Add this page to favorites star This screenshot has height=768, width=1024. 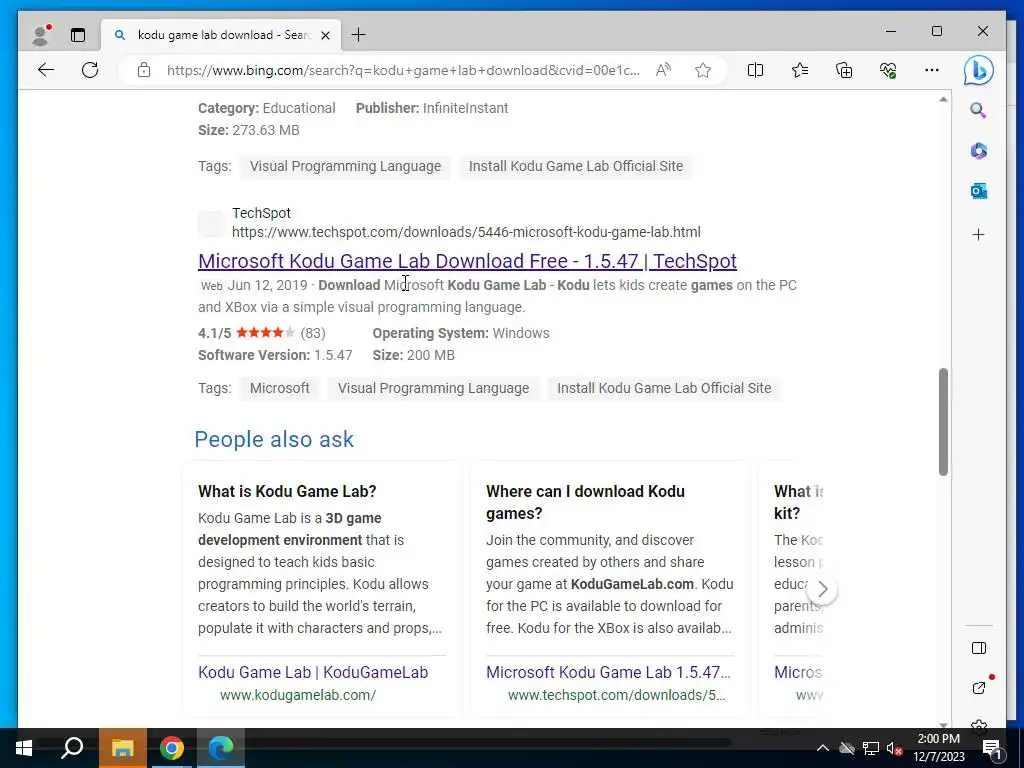tap(703, 70)
